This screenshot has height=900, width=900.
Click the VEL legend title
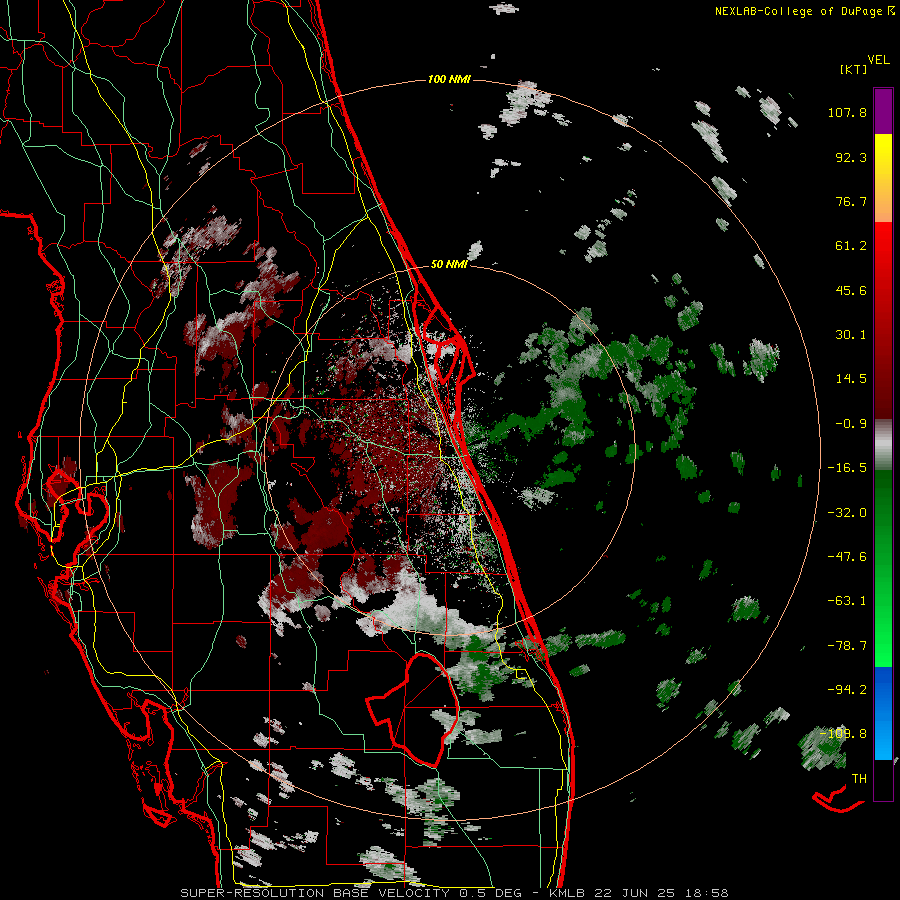[x=878, y=60]
